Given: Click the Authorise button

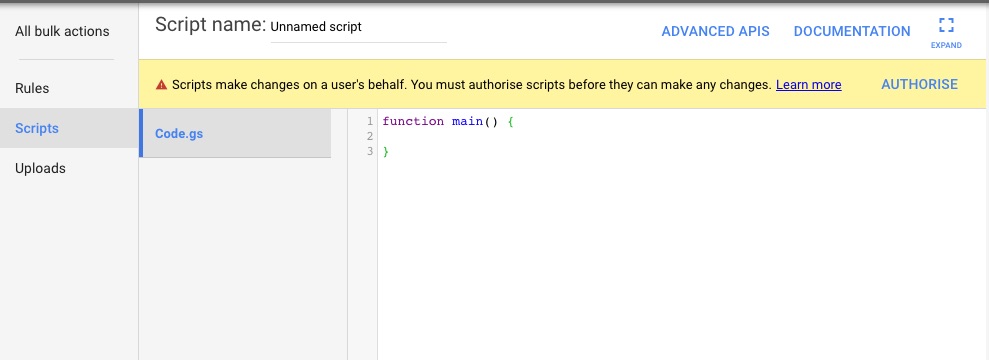Looking at the screenshot, I should (919, 84).
